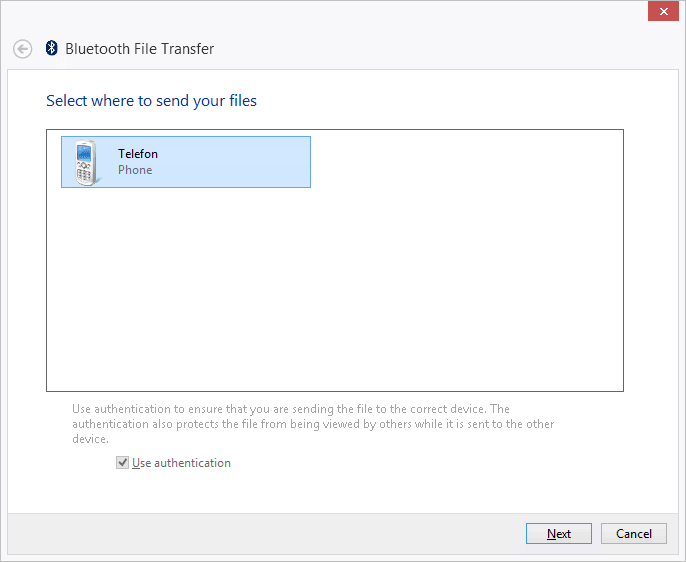Click the white margin right of device list
686x562 pixels.
(x=650, y=260)
